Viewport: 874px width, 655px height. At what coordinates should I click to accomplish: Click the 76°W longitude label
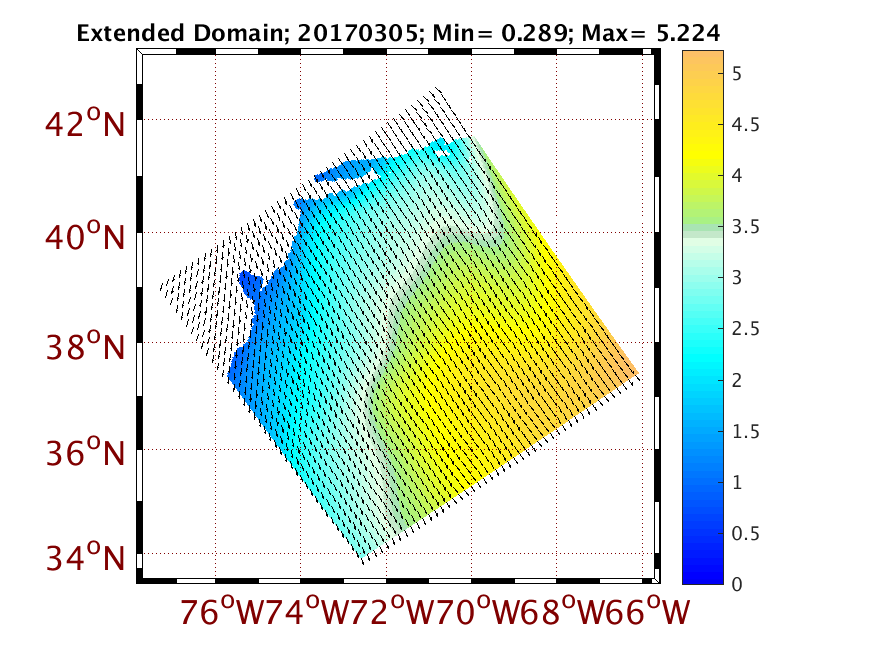point(221,611)
